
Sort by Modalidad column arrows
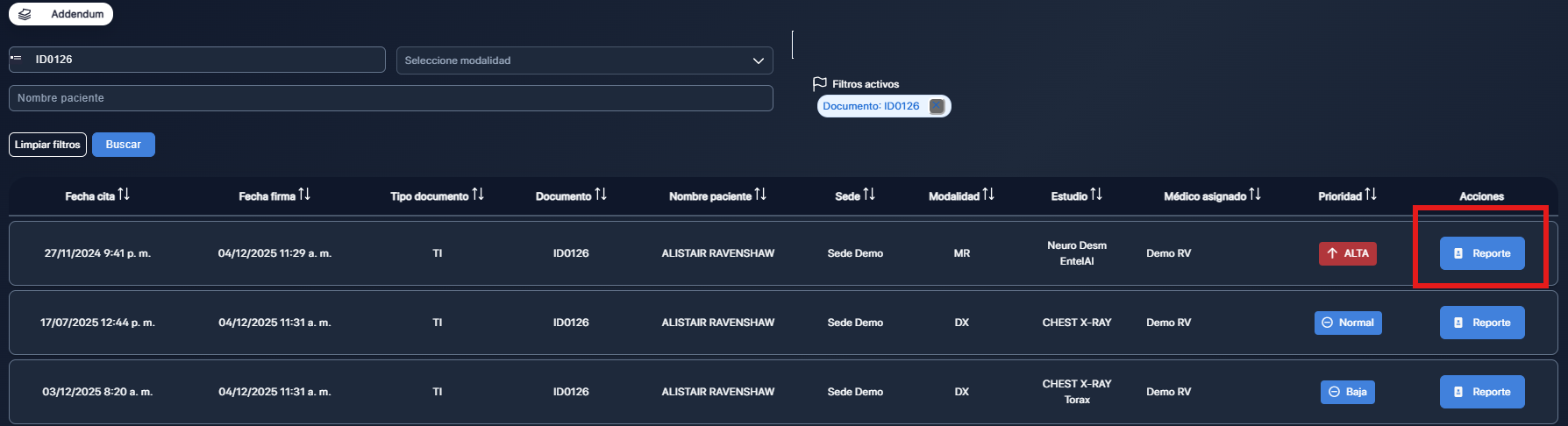point(988,195)
